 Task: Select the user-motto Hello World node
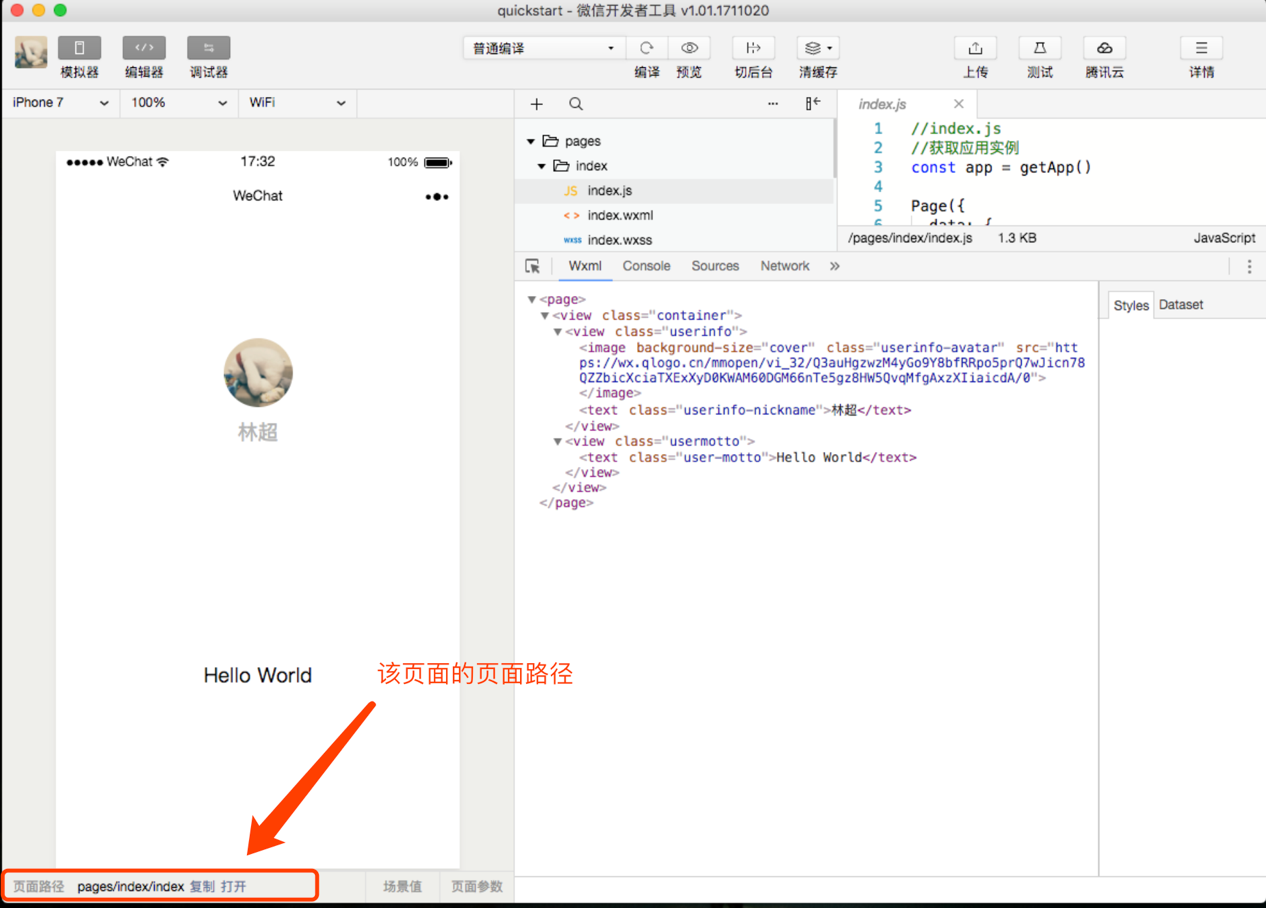point(748,457)
